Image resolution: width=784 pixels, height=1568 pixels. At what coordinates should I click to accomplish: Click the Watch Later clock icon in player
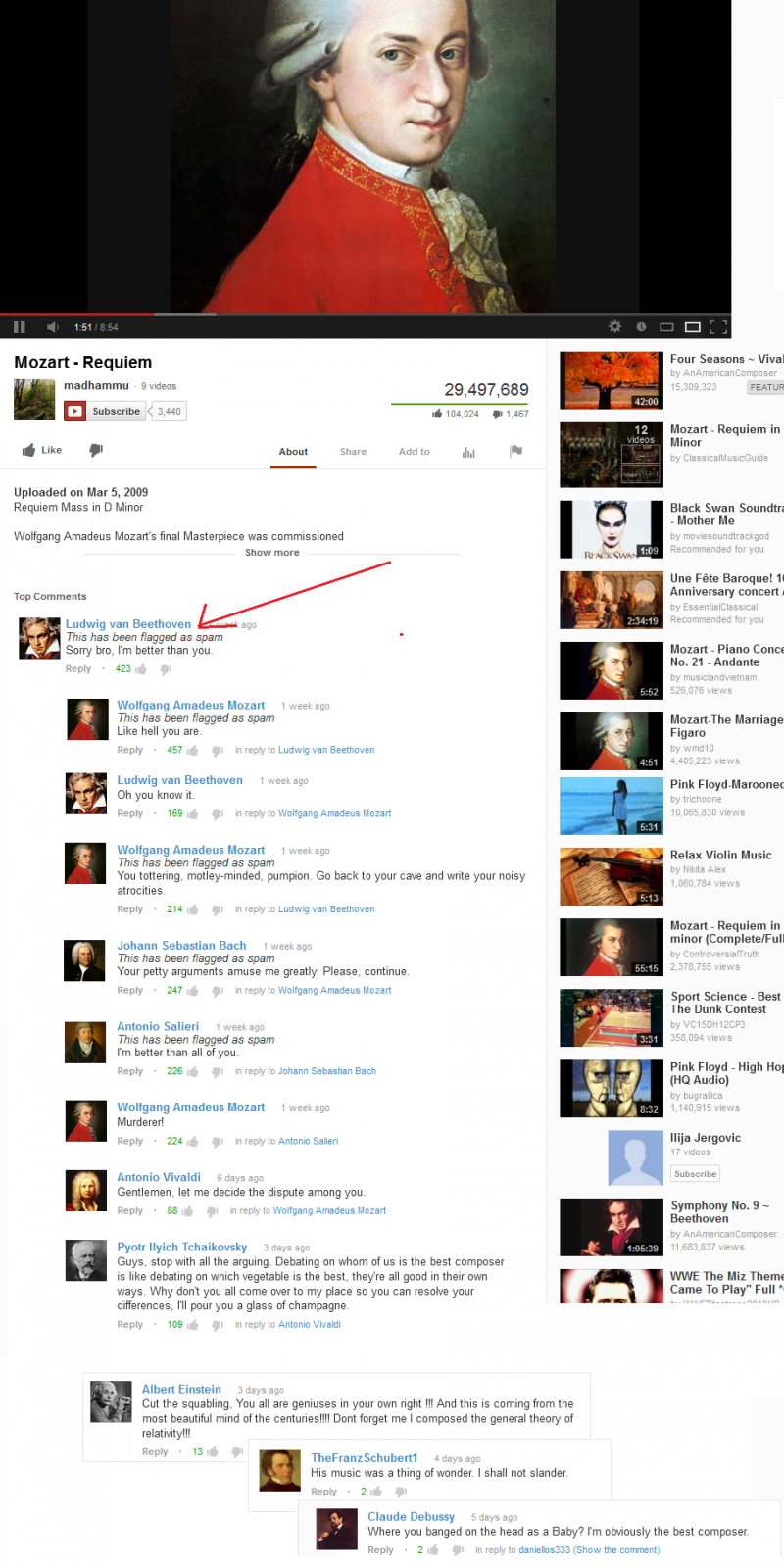[641, 327]
